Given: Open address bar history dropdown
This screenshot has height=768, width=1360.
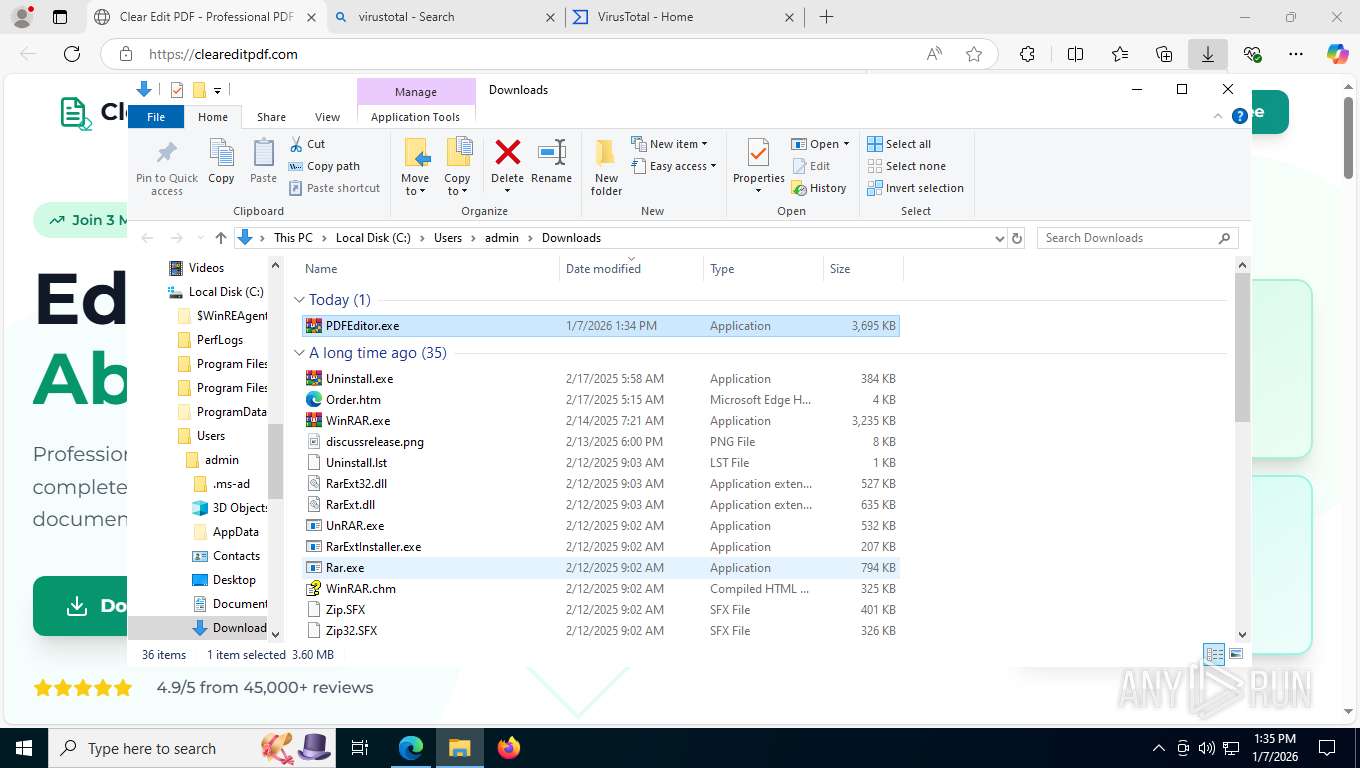Looking at the screenshot, I should click(x=999, y=238).
